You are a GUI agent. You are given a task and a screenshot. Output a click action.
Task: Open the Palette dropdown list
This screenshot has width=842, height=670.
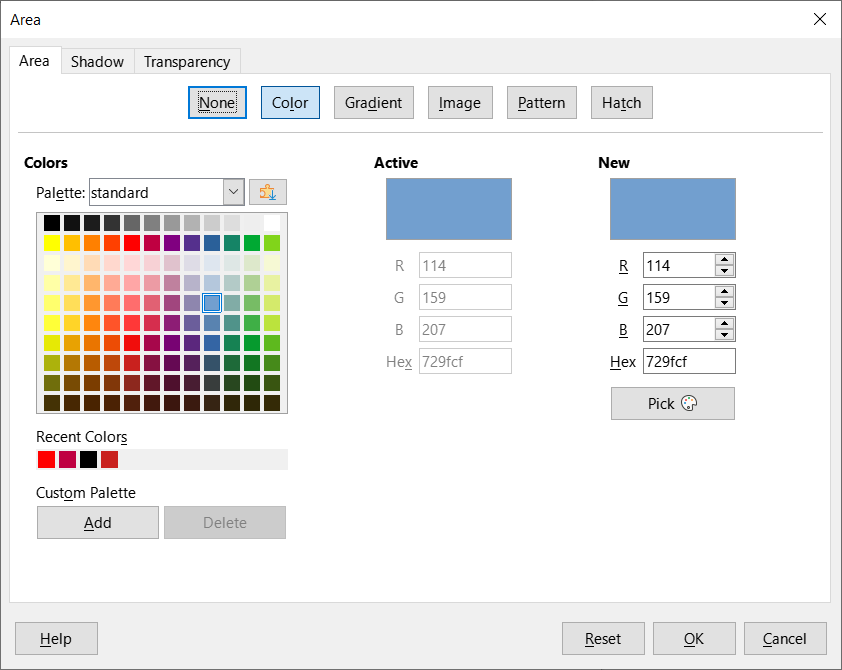pyautogui.click(x=233, y=192)
